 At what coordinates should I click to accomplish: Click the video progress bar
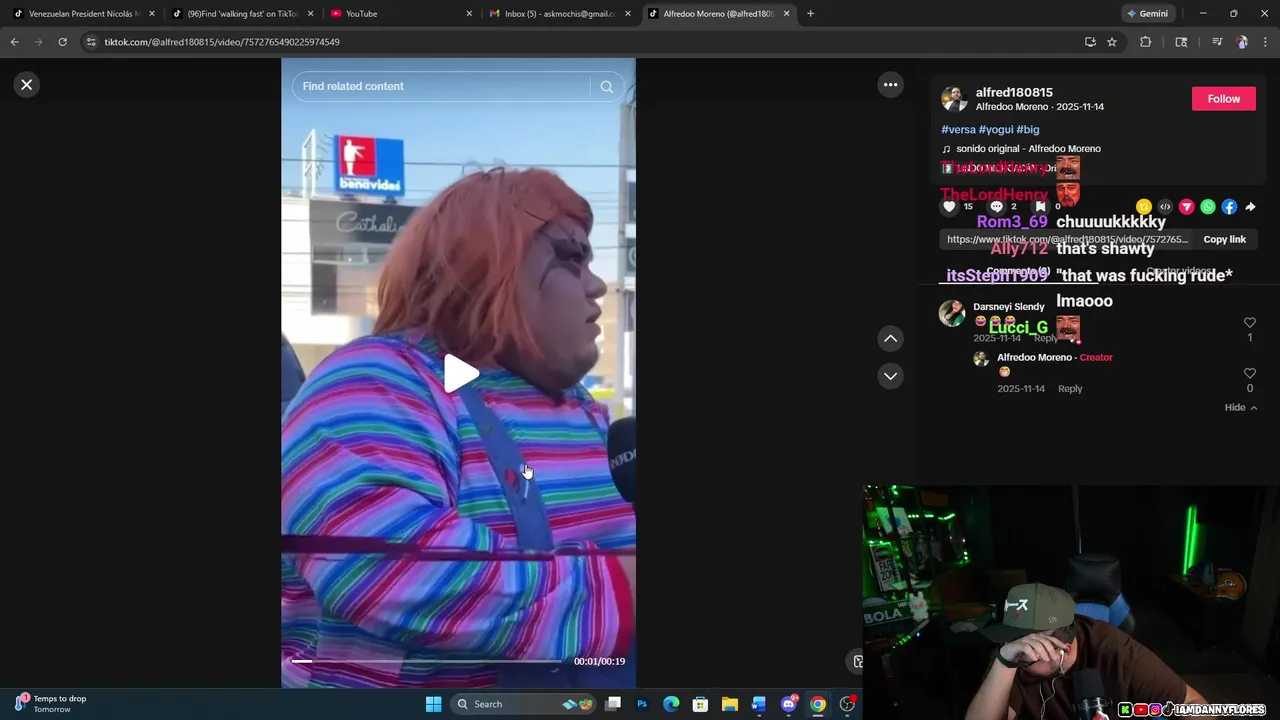click(427, 661)
